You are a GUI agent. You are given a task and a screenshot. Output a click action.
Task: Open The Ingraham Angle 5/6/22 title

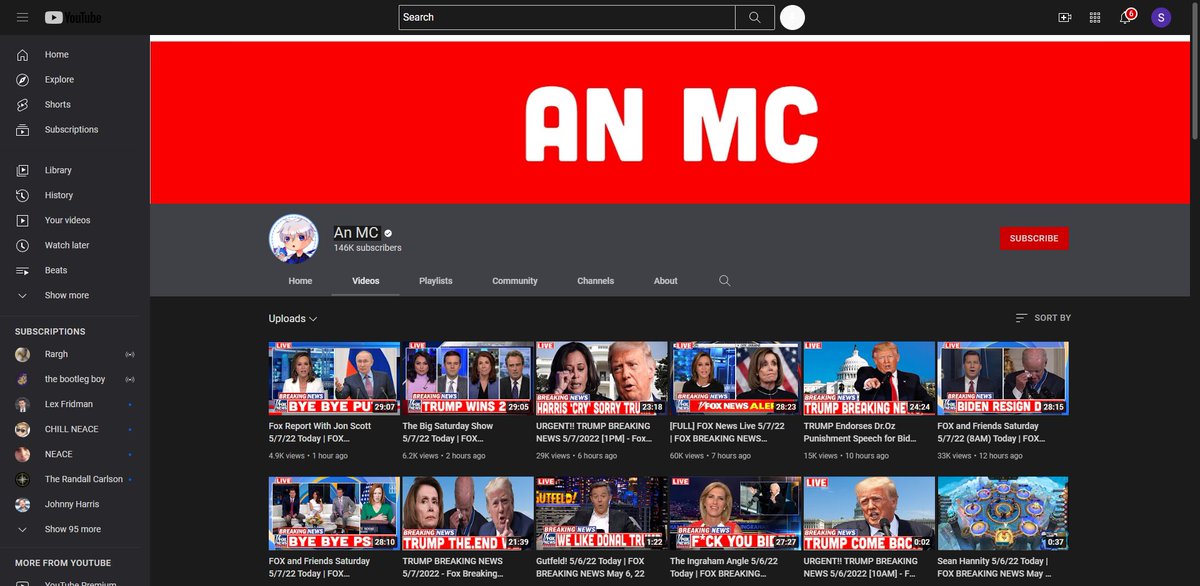(725, 567)
